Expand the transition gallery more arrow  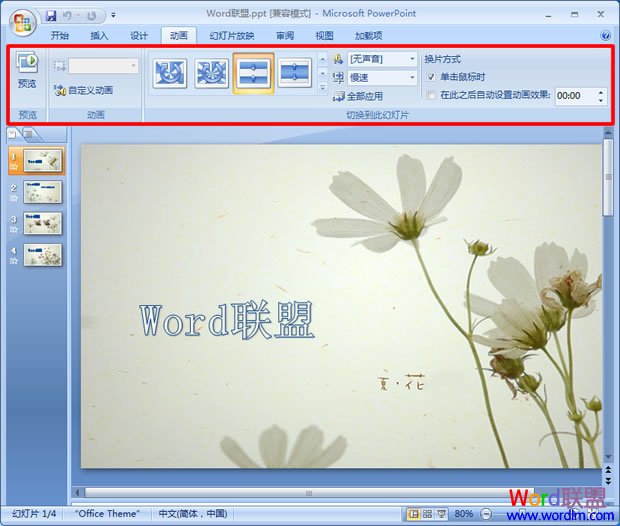[x=322, y=87]
